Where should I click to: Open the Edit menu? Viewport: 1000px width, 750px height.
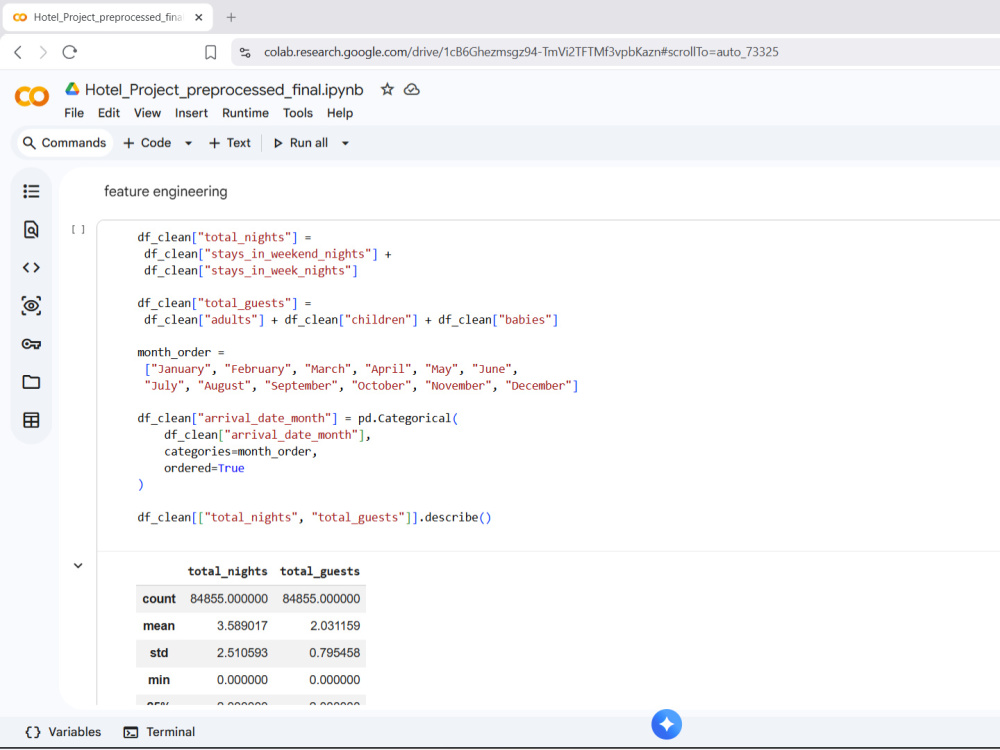pos(108,113)
